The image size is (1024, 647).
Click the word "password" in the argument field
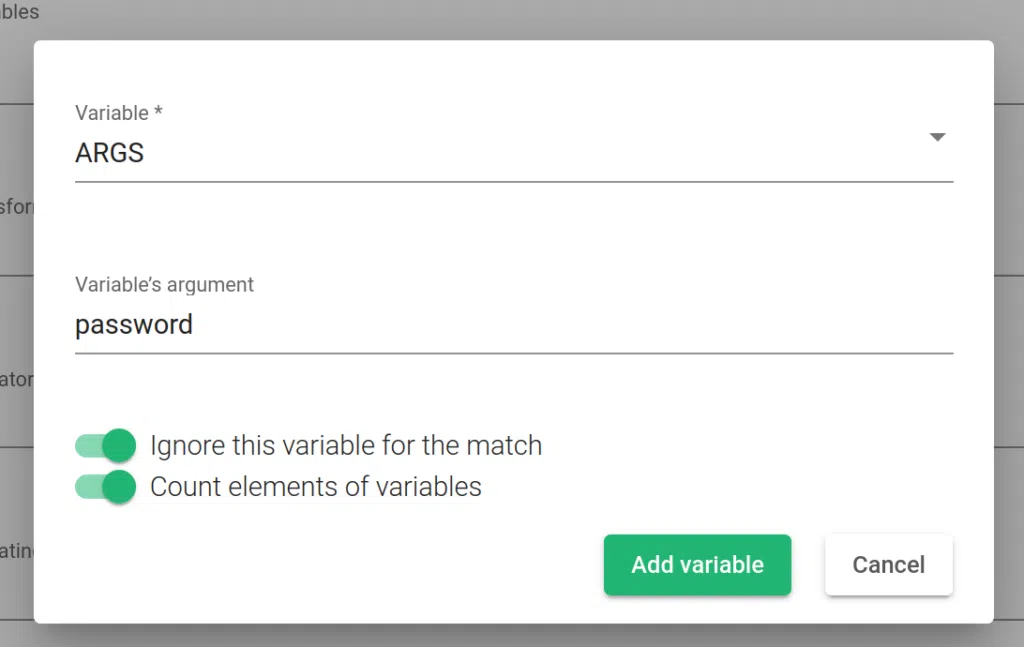[x=134, y=325]
